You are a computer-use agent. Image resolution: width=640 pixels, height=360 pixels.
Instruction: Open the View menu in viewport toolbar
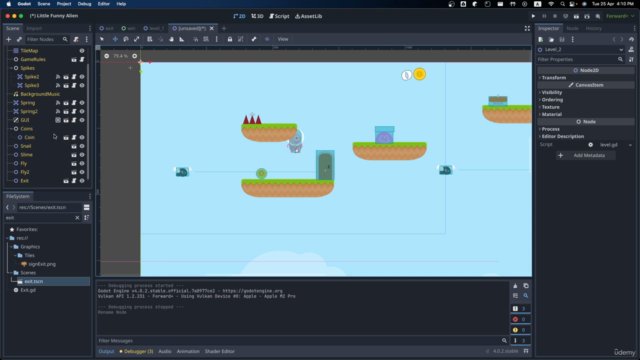click(283, 39)
